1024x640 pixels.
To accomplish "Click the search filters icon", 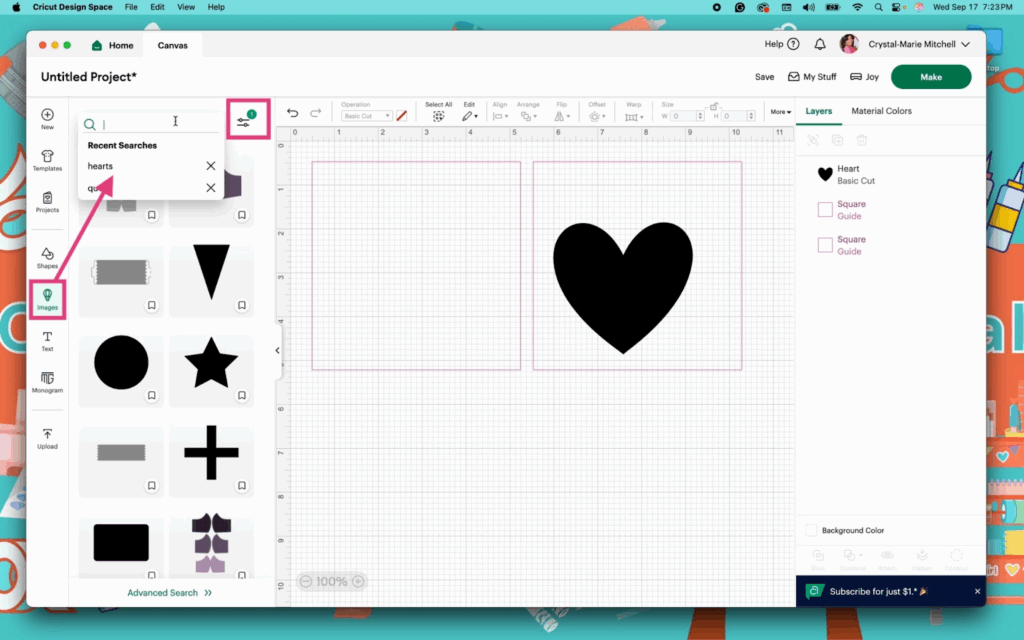I will pos(244,122).
